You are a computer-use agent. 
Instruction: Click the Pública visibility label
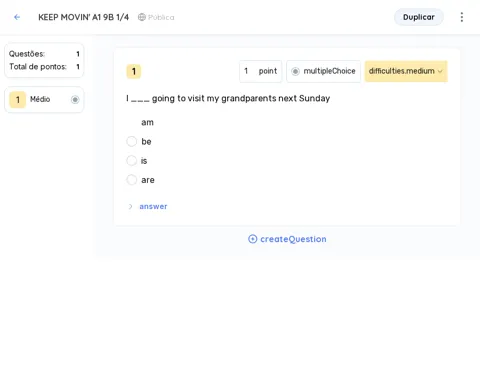[x=161, y=17]
